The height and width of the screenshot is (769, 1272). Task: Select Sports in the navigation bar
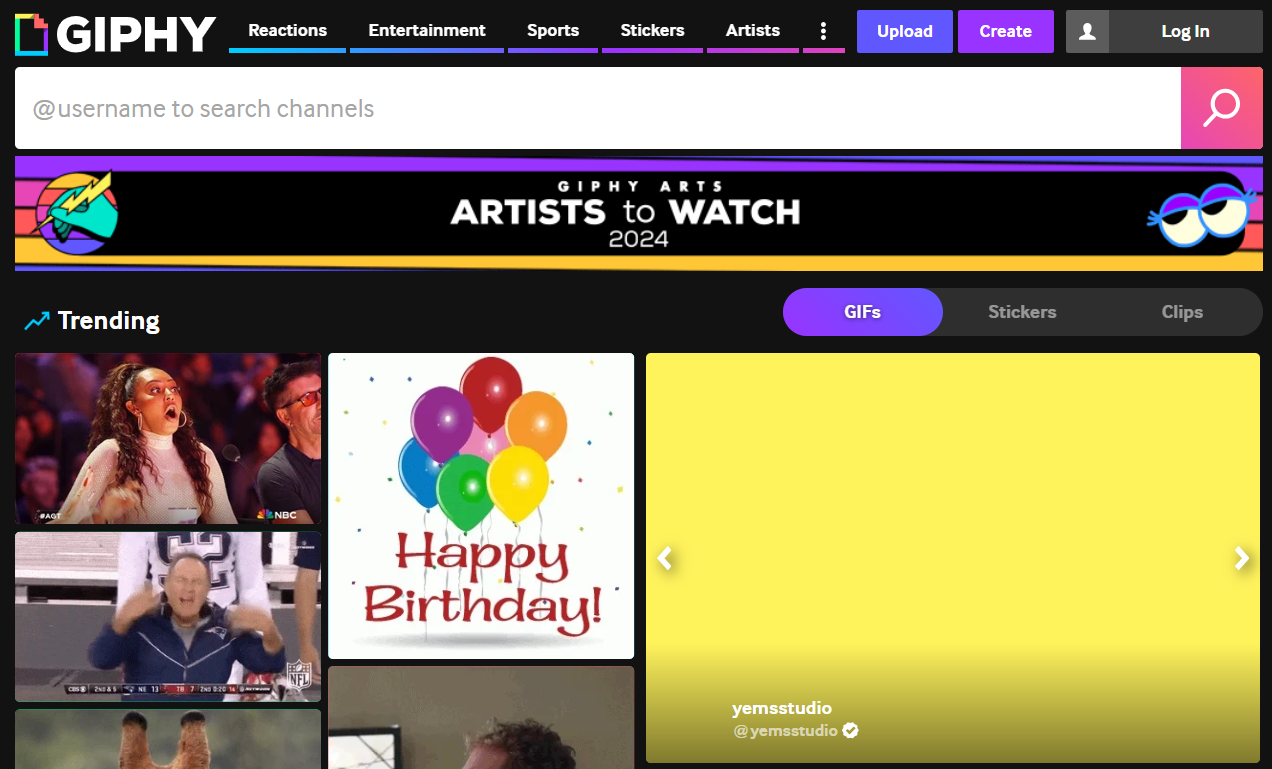pos(553,31)
